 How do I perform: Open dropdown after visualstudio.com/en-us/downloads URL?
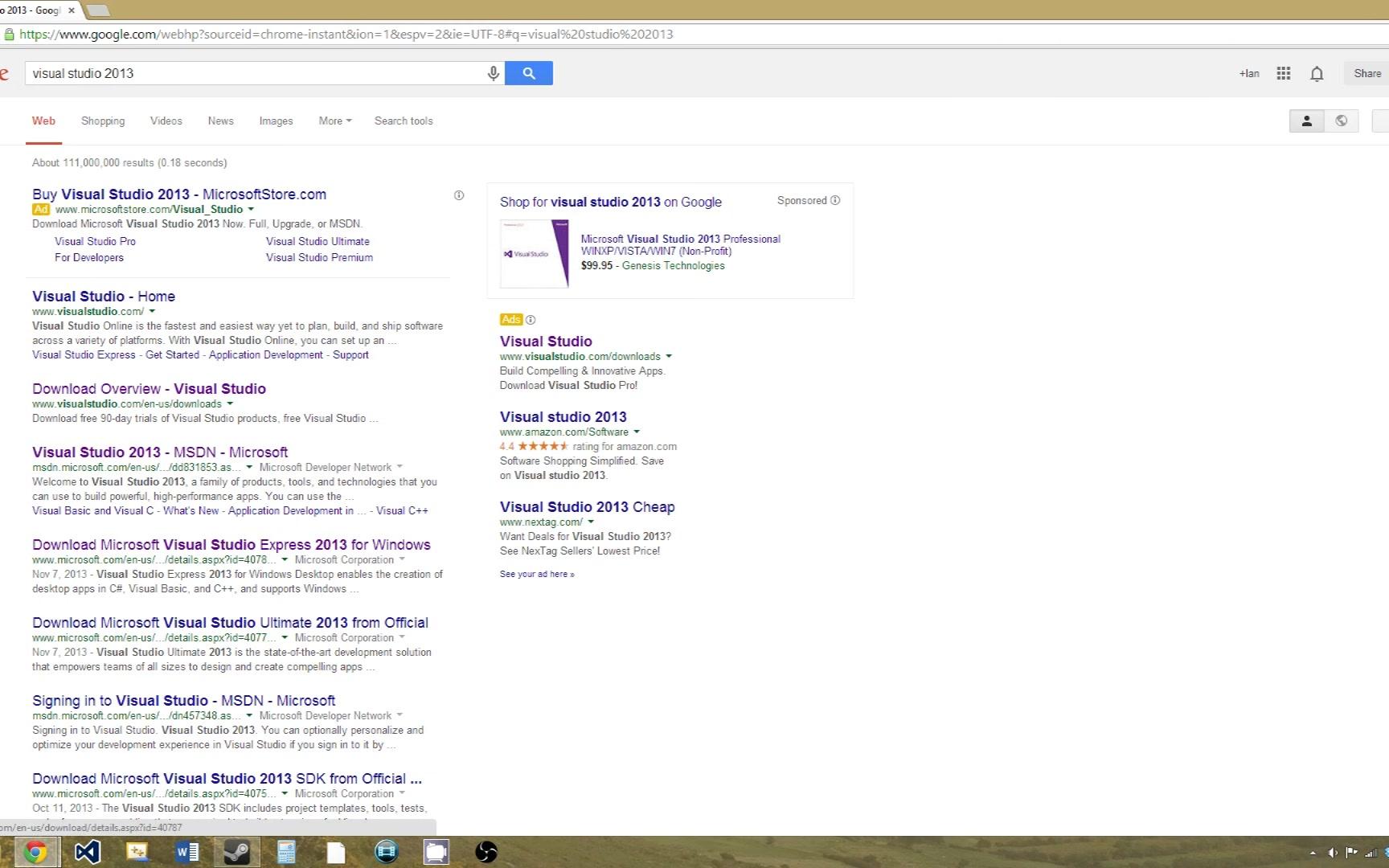click(230, 403)
